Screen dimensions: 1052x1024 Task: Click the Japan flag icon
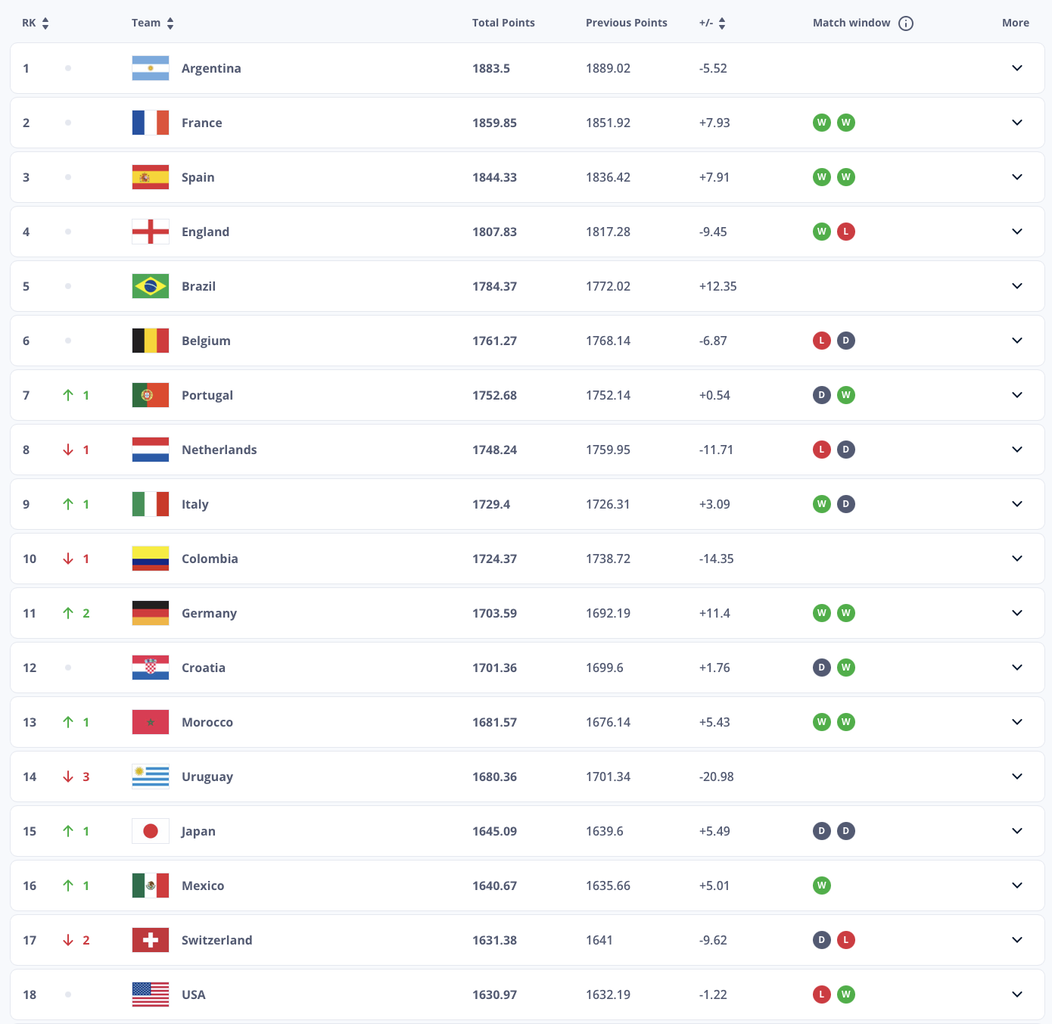(150, 831)
